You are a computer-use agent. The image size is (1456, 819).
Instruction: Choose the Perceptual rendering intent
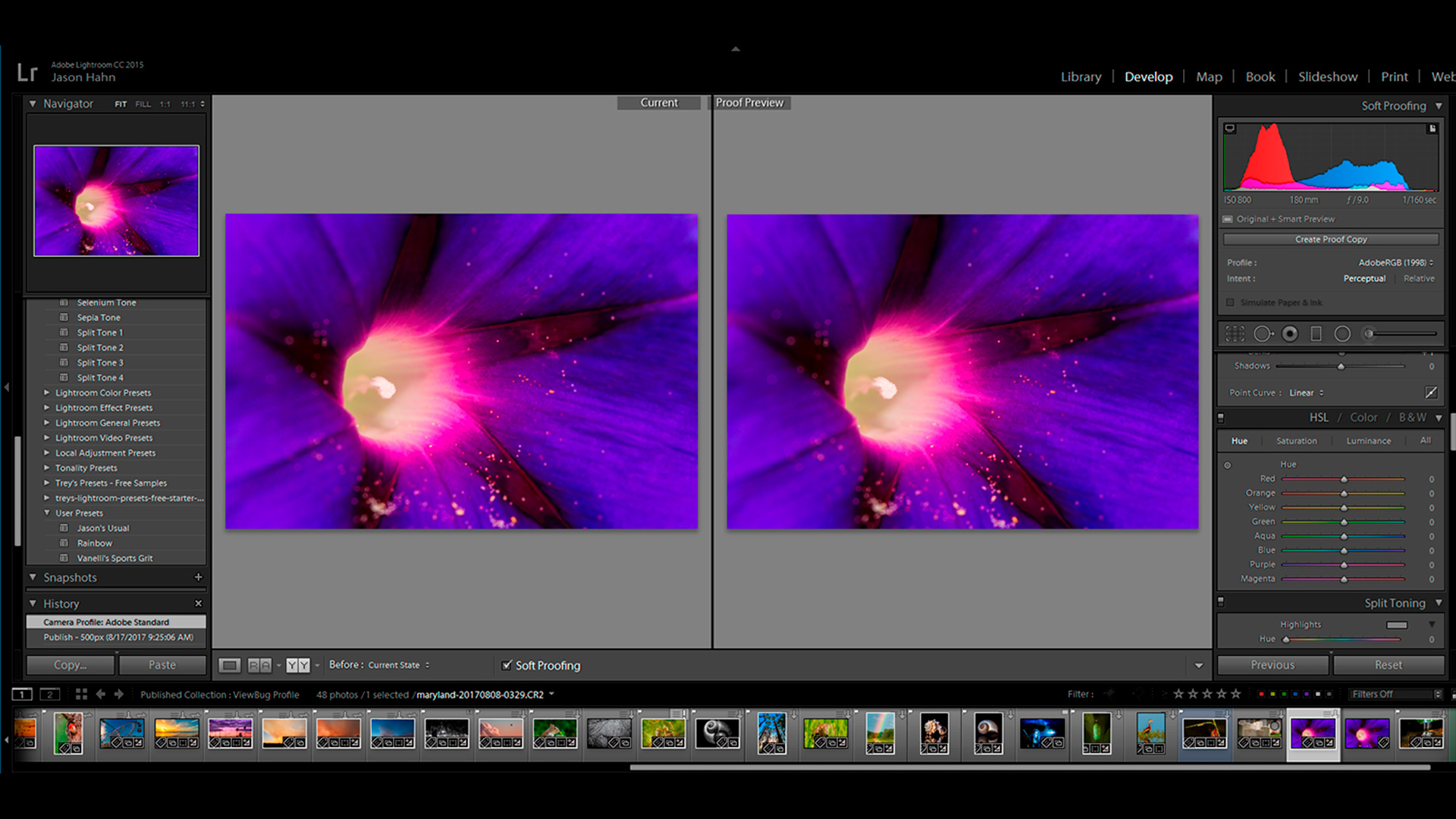pyautogui.click(x=1364, y=278)
